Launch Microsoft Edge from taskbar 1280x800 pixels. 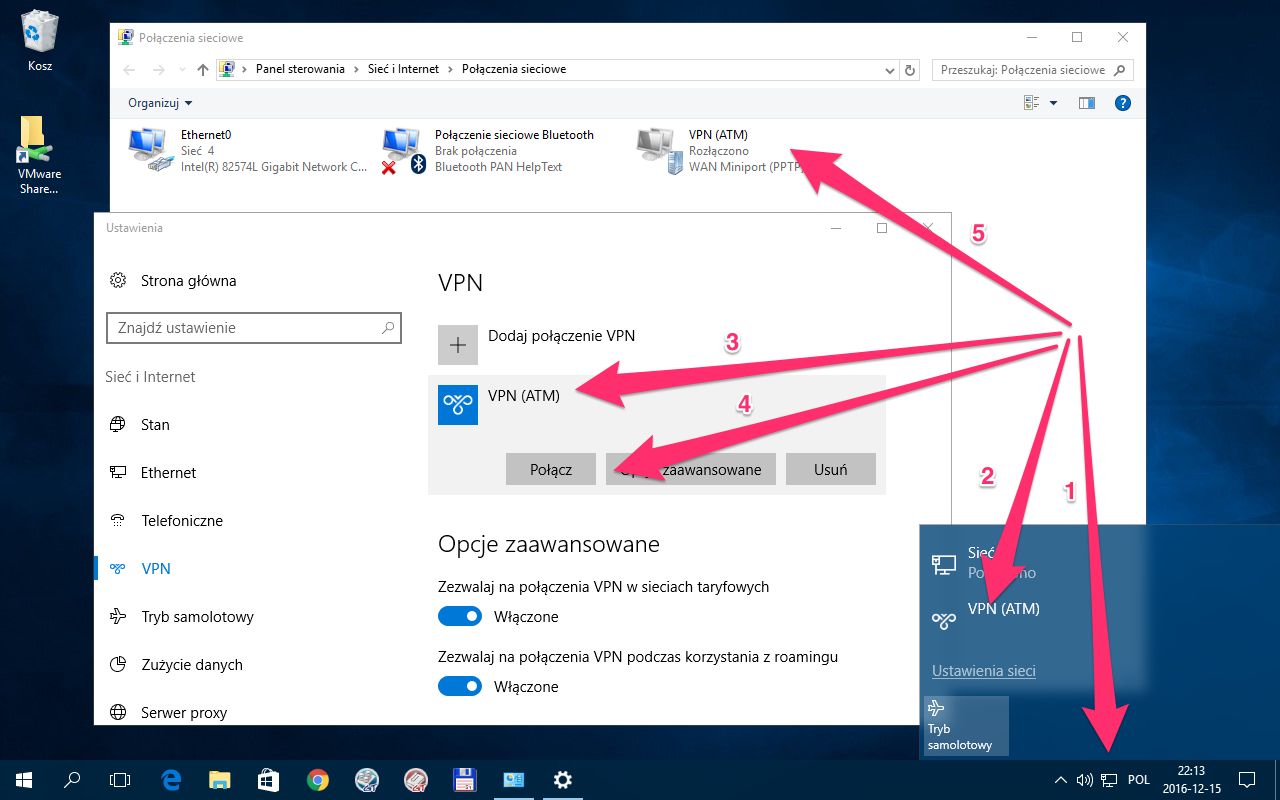click(x=171, y=780)
